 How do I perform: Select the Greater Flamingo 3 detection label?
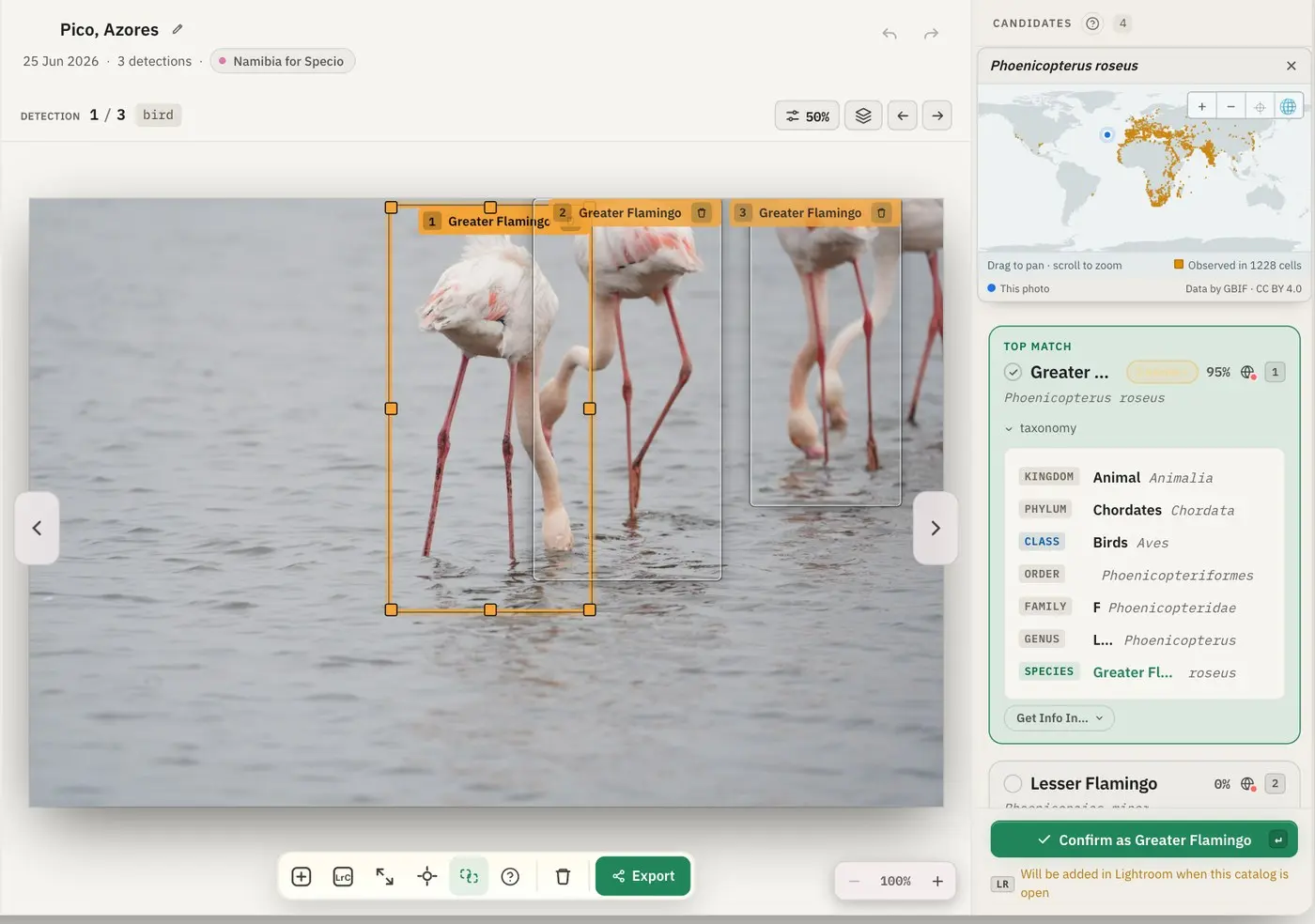pos(810,213)
